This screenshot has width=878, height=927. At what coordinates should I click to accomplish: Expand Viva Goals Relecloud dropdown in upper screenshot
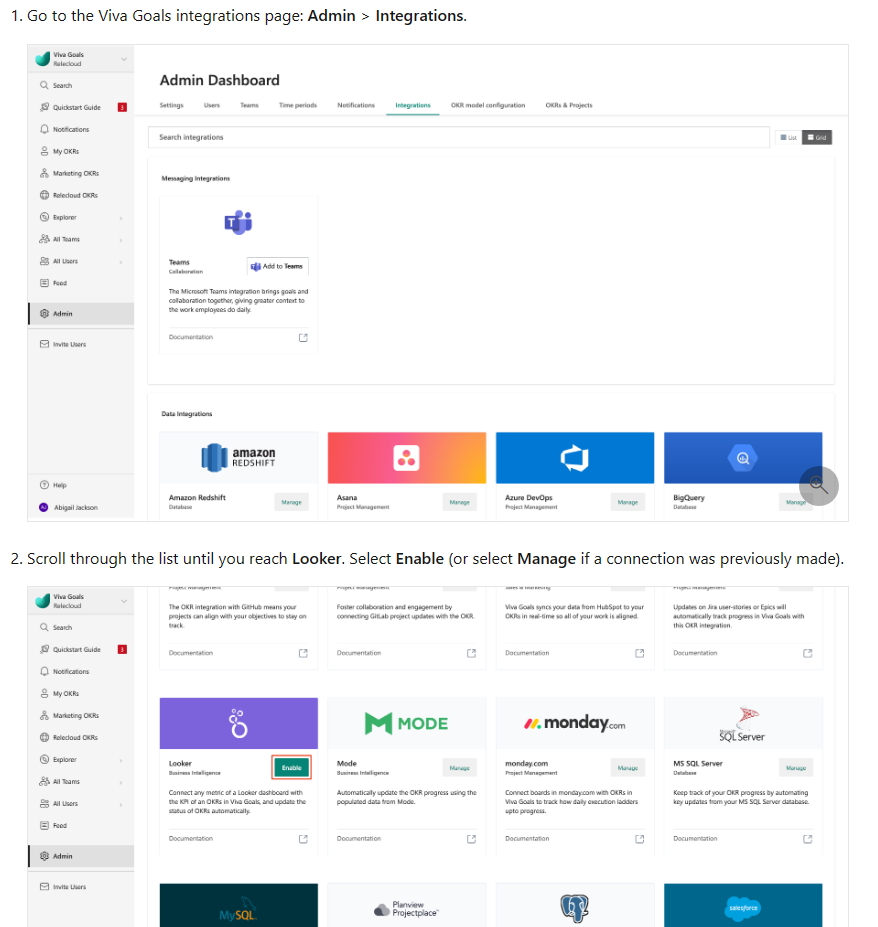pyautogui.click(x=124, y=59)
